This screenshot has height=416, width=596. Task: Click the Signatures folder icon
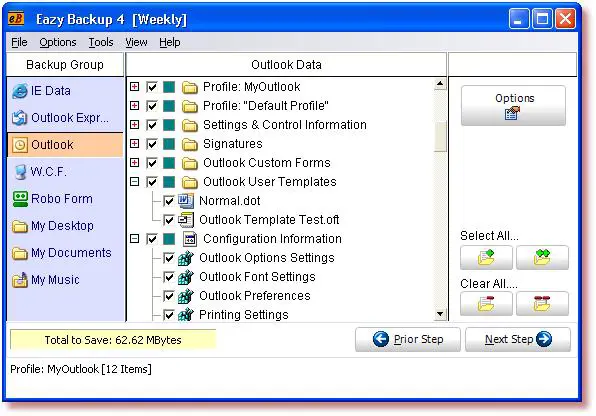coord(189,144)
